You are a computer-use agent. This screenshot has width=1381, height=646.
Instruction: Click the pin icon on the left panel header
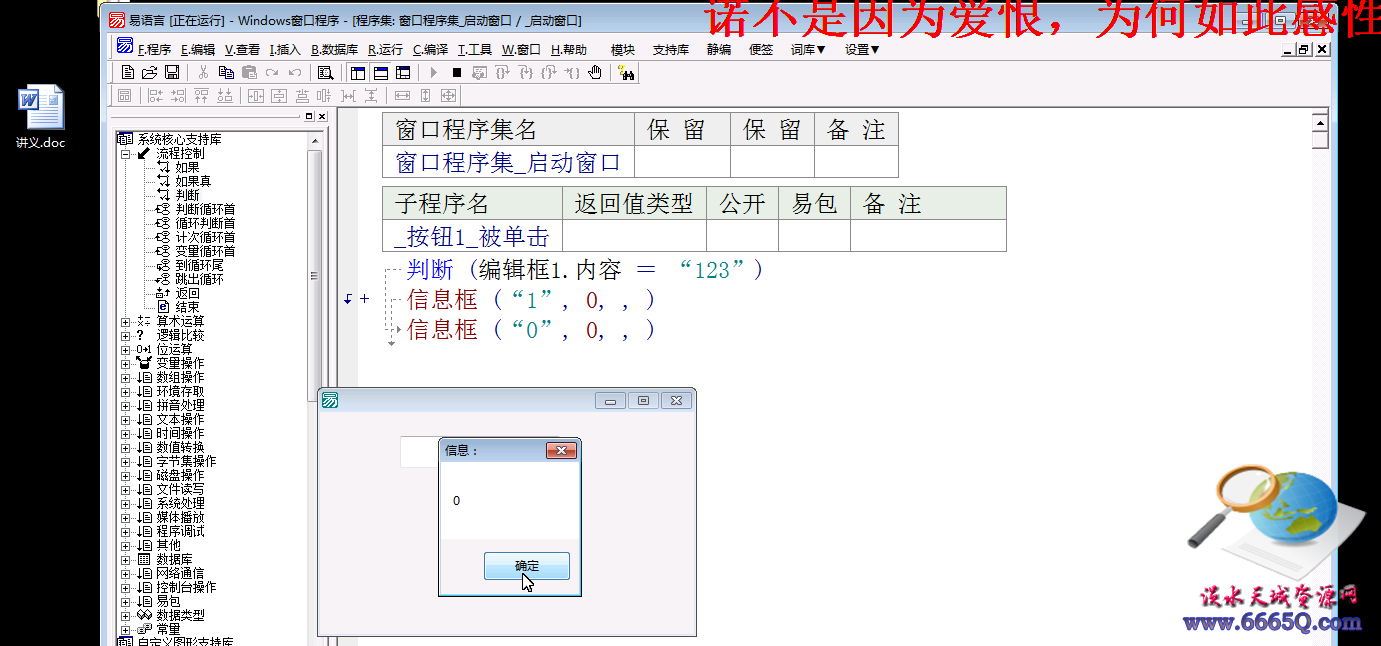pos(309,117)
